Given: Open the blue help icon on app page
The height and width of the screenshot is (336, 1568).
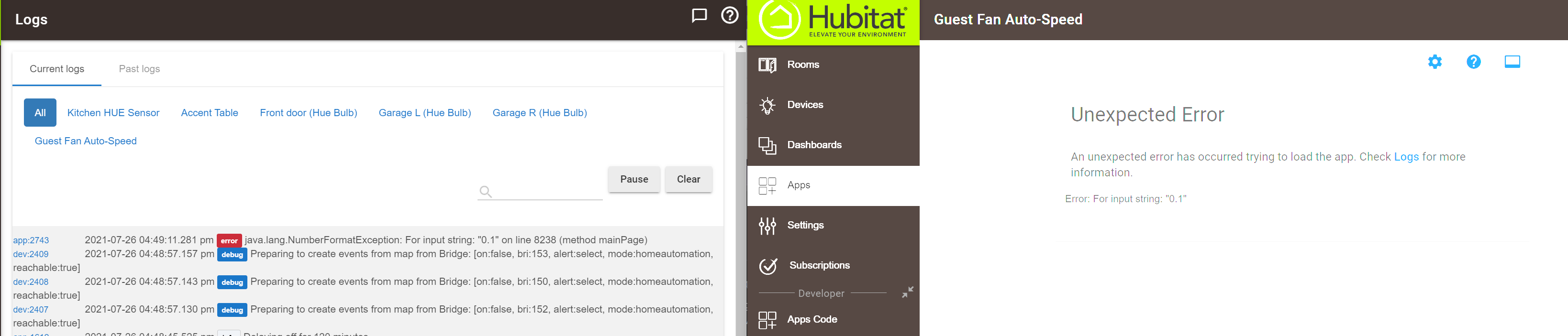Looking at the screenshot, I should (x=1473, y=61).
